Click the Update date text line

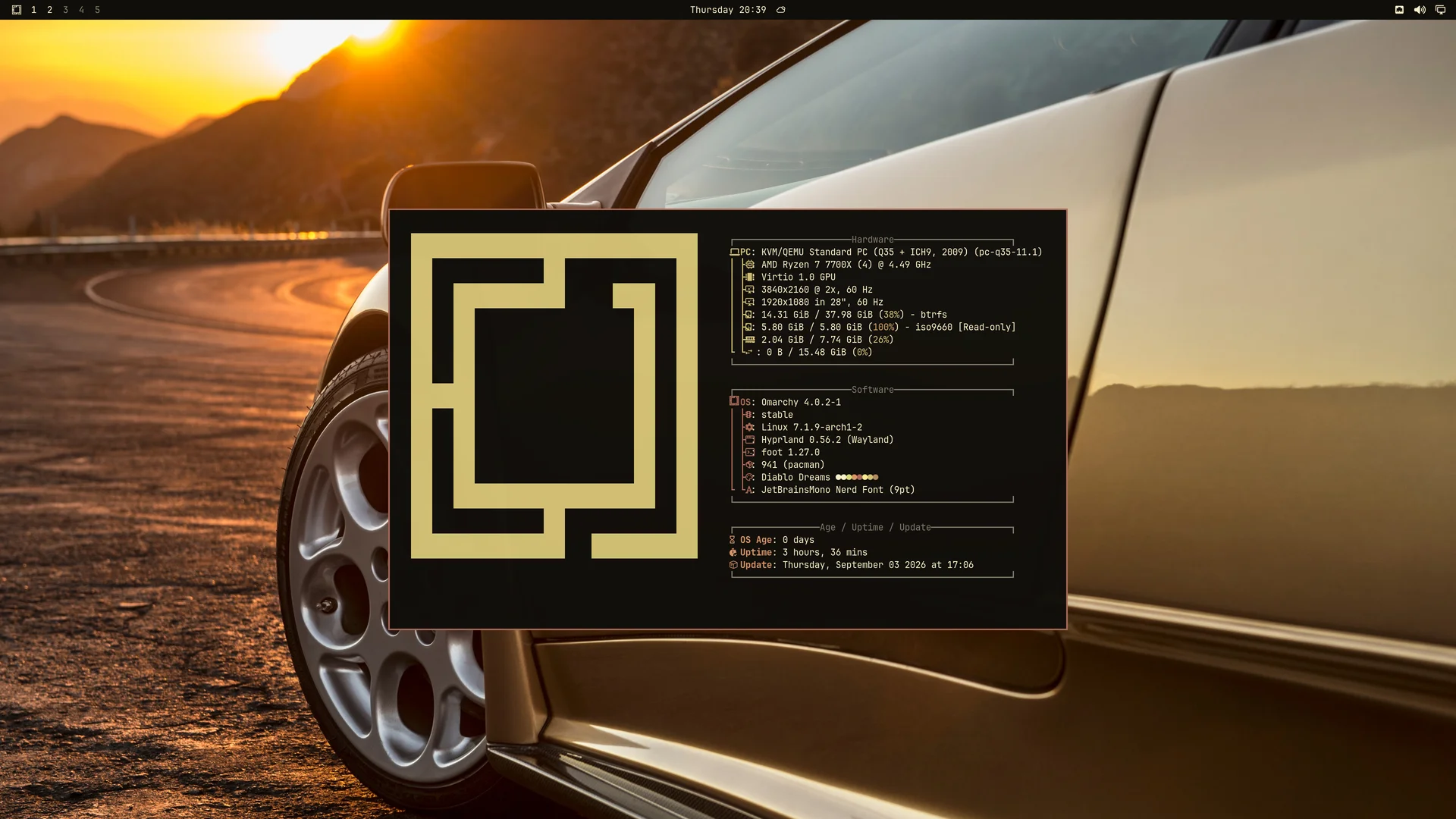[851, 565]
